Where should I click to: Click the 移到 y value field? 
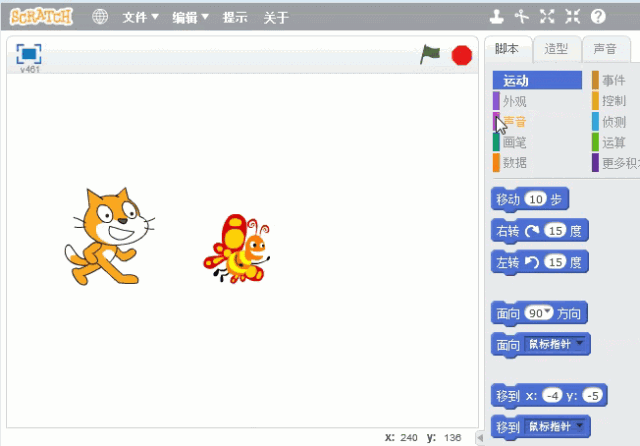point(593,395)
